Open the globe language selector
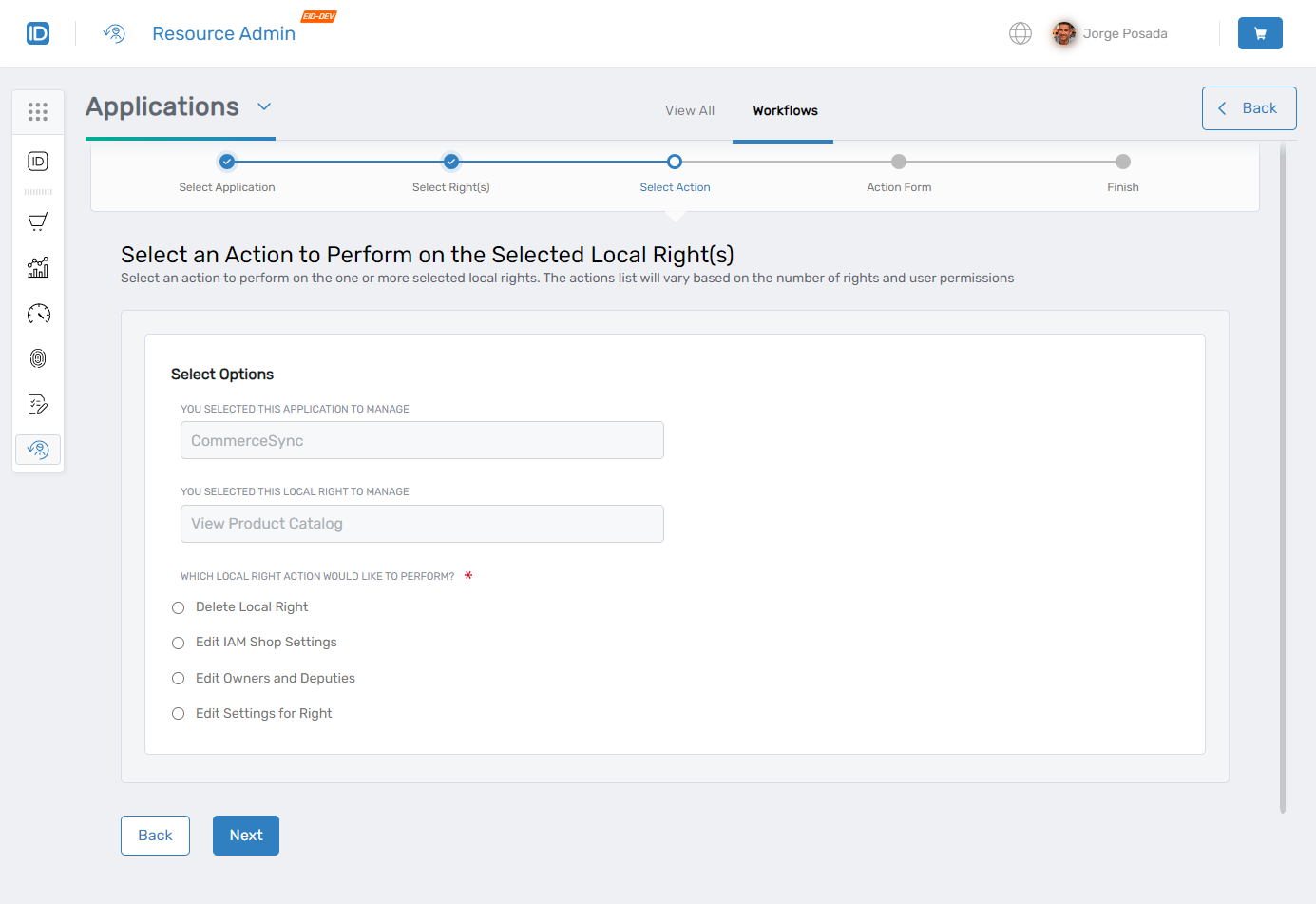Screen dimensions: 1316x904 pos(1020,33)
